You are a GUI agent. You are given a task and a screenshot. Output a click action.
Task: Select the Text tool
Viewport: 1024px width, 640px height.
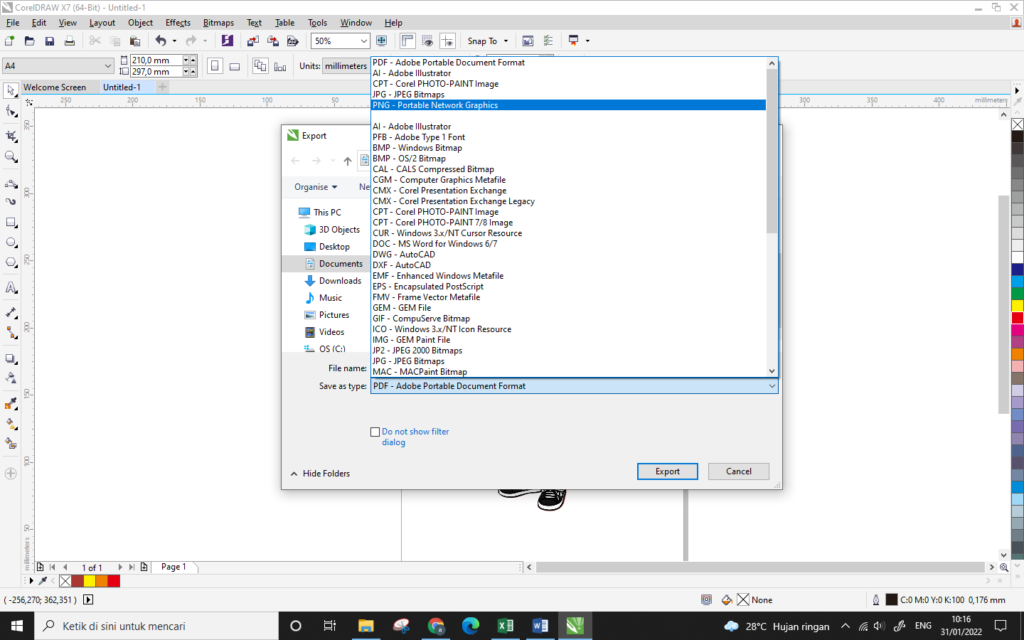point(11,288)
